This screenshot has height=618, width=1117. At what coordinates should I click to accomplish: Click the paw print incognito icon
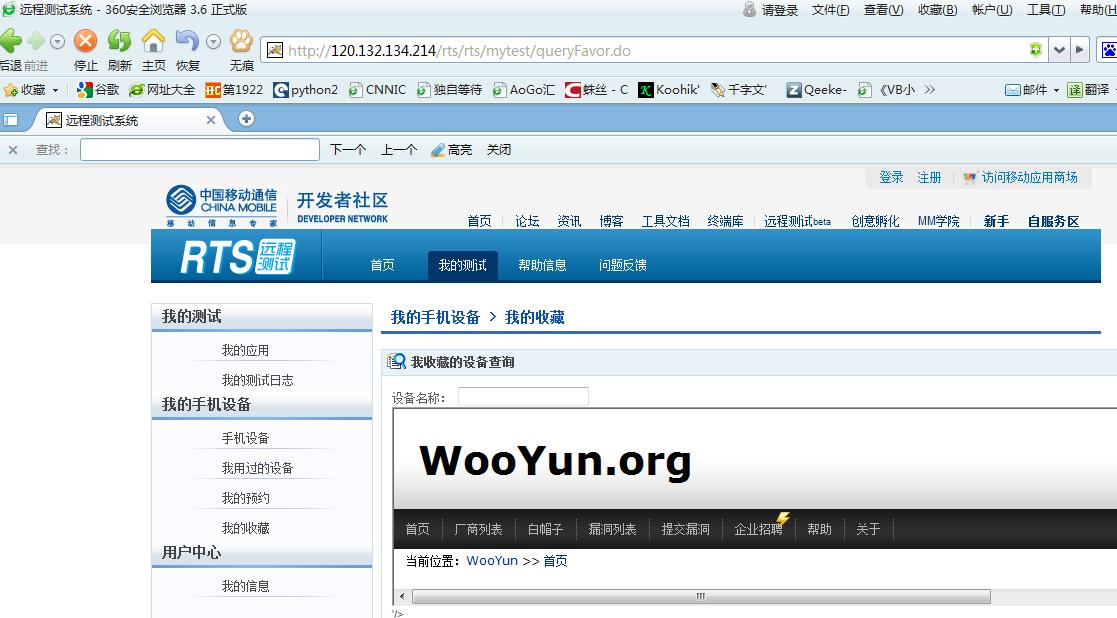pos(241,41)
